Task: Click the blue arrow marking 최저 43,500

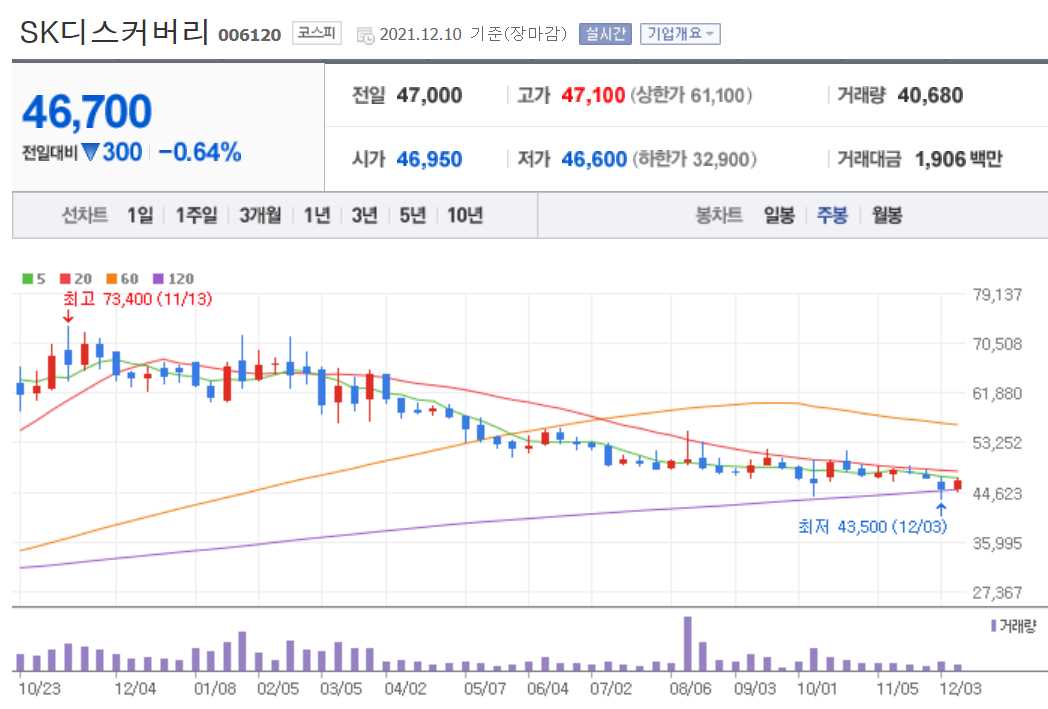Action: point(940,510)
